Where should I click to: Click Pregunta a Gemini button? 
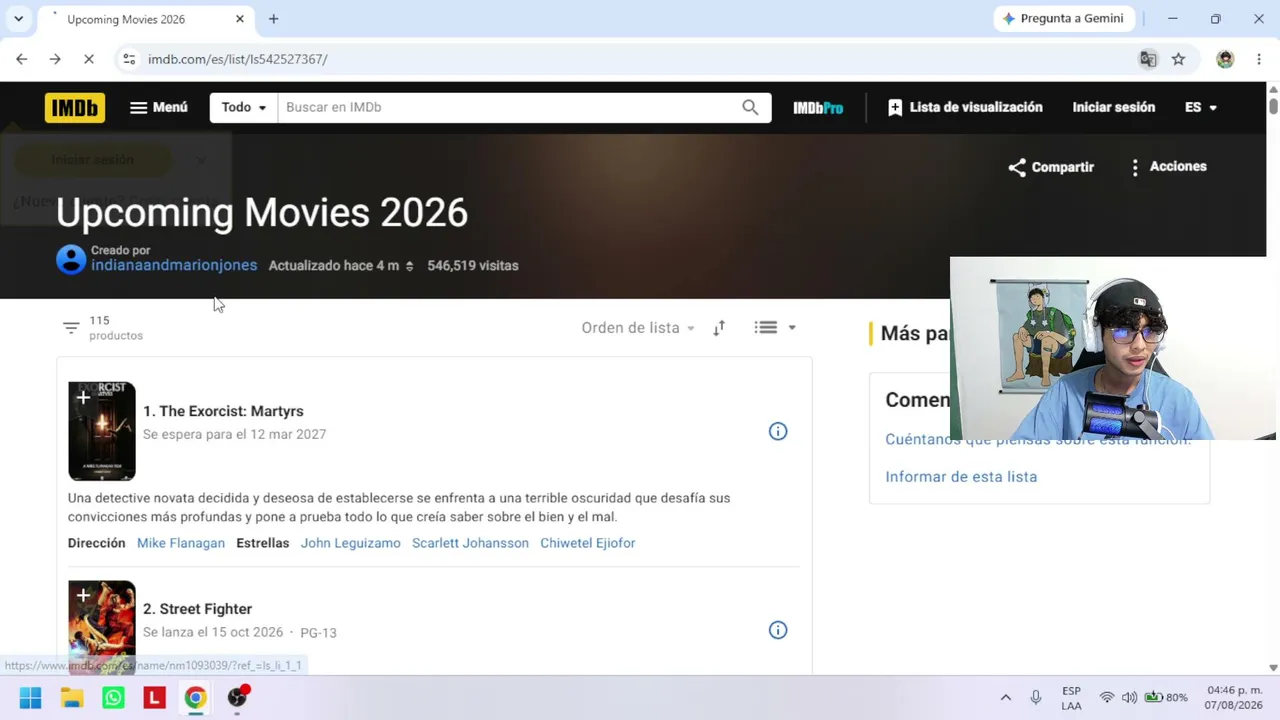pyautogui.click(x=1065, y=19)
